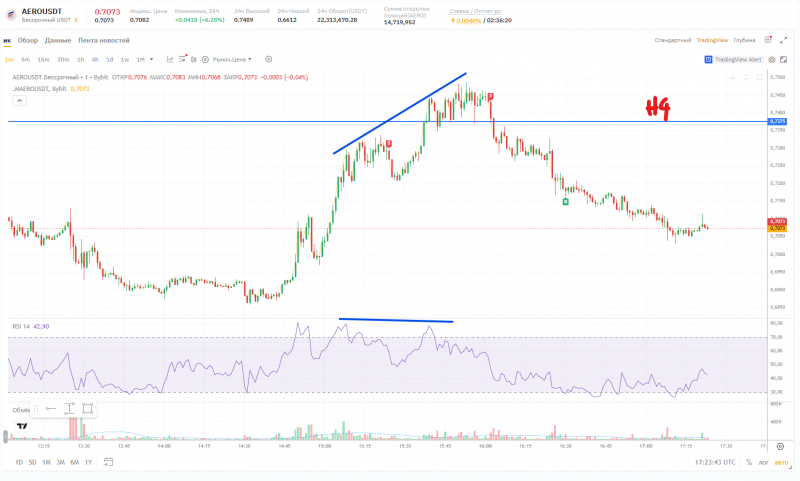Click blue TradingView Alert clock icon
Screen dimensions: 800x481
coord(708,59)
